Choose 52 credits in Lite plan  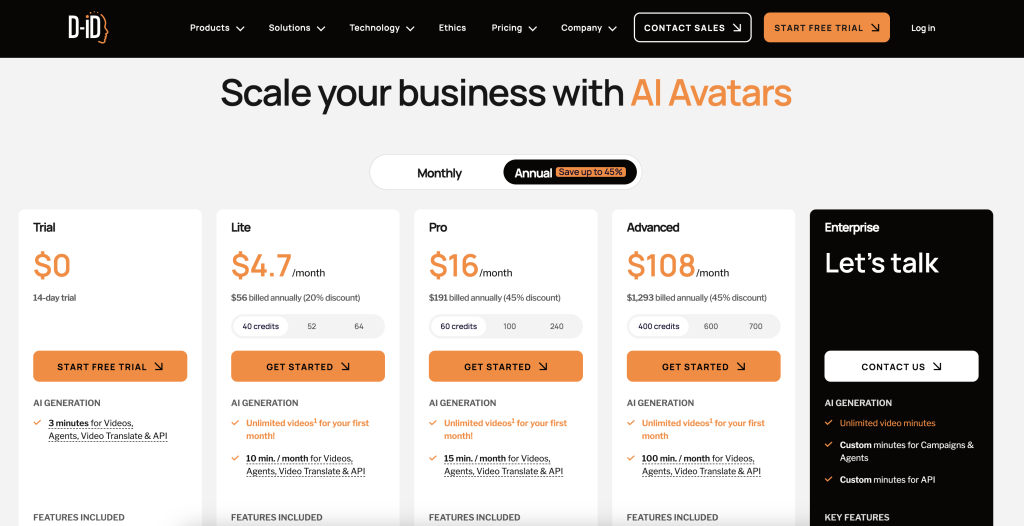coord(312,326)
